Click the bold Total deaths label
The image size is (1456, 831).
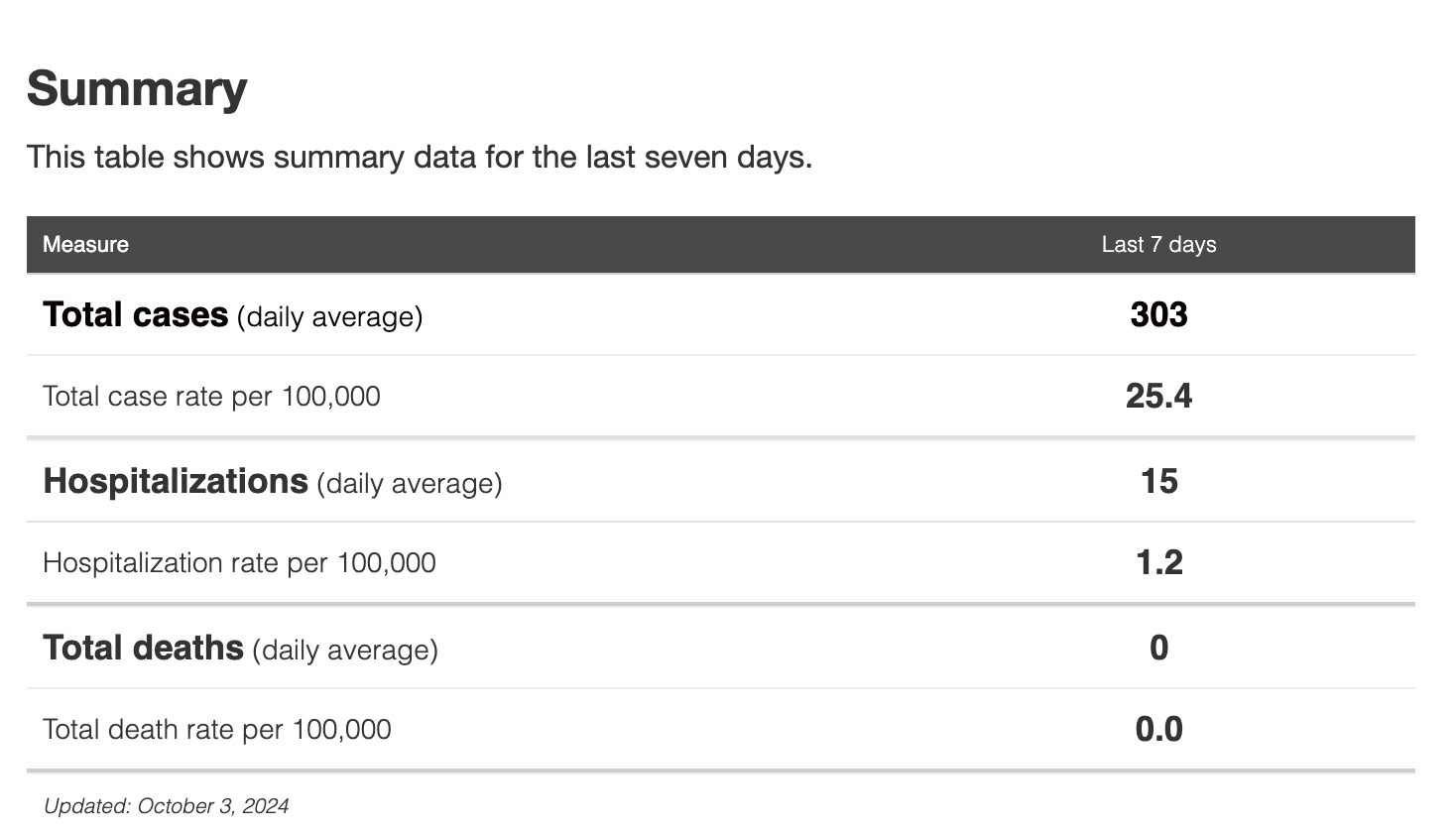(143, 649)
